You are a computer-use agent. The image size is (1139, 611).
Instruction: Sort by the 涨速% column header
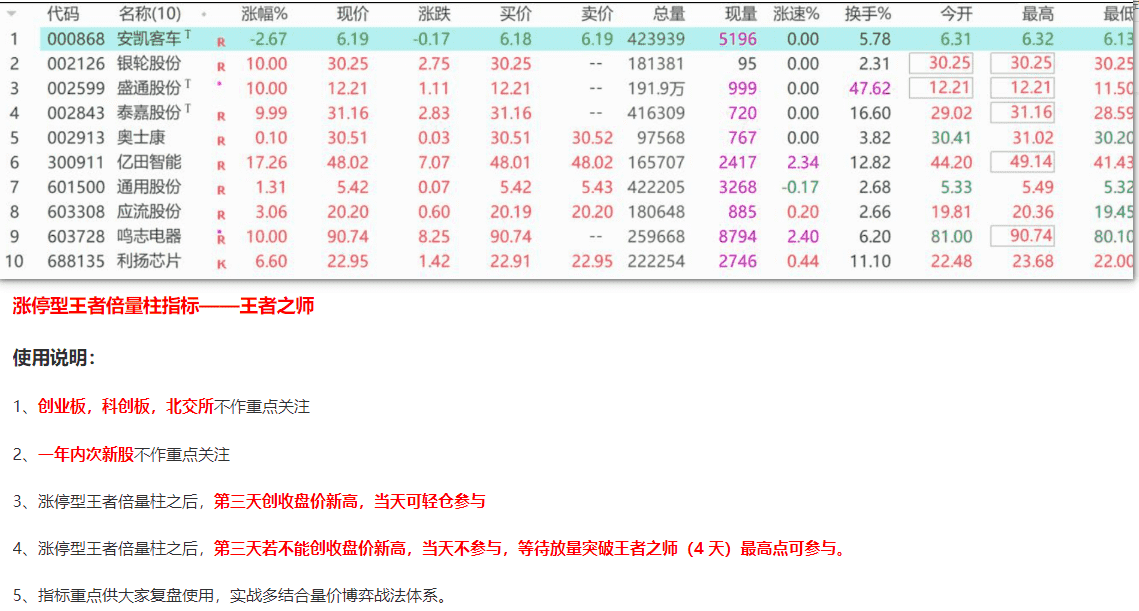[x=796, y=14]
